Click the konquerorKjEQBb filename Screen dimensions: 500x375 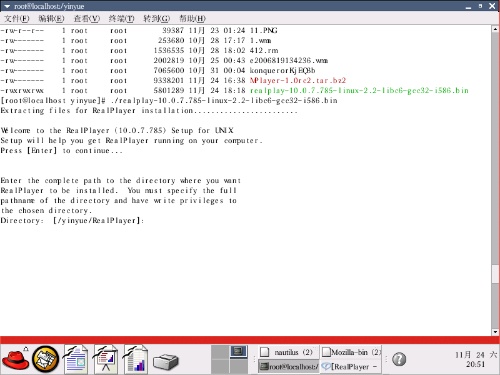click(x=282, y=71)
